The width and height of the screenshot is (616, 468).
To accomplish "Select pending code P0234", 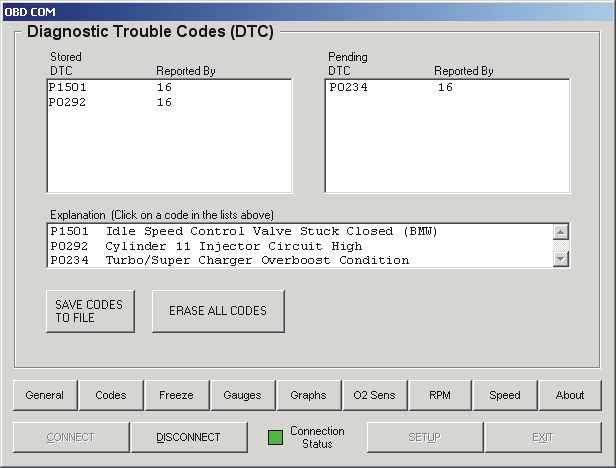I will pos(346,88).
